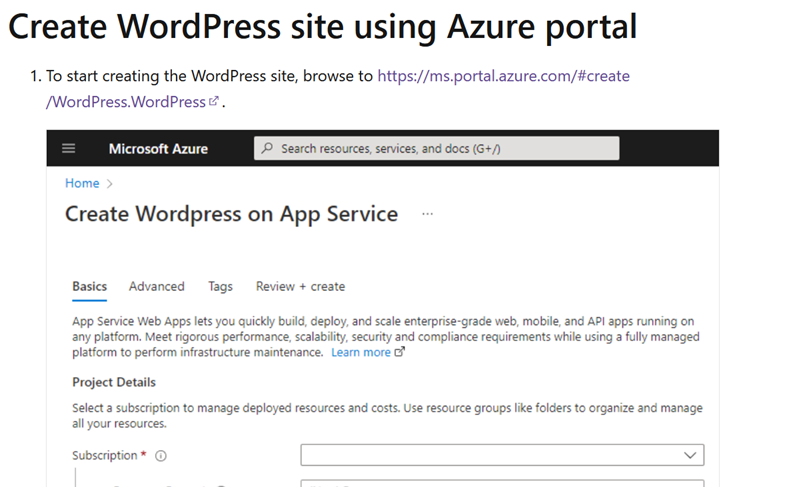The width and height of the screenshot is (785, 487).
Task: Focus the Search resources, services, and docs field
Action: click(437, 148)
